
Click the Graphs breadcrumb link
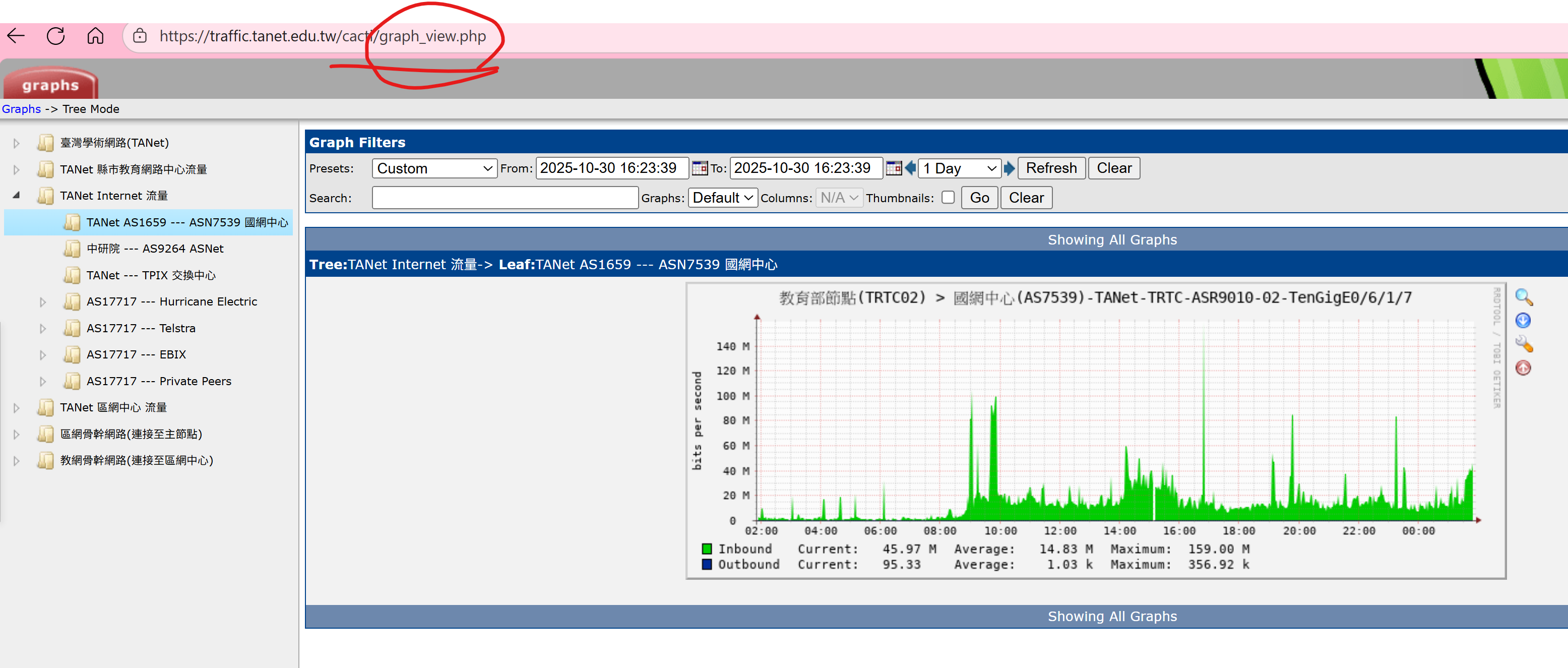coord(21,109)
